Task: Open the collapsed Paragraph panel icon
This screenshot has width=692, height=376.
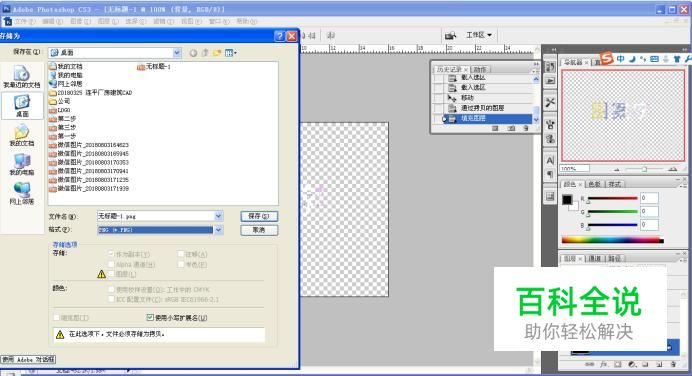Action: [550, 174]
